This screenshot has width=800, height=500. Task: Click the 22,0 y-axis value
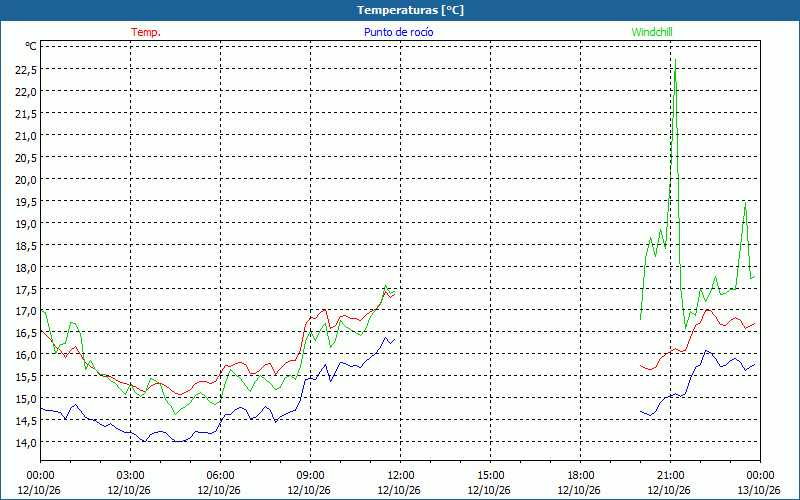point(26,91)
